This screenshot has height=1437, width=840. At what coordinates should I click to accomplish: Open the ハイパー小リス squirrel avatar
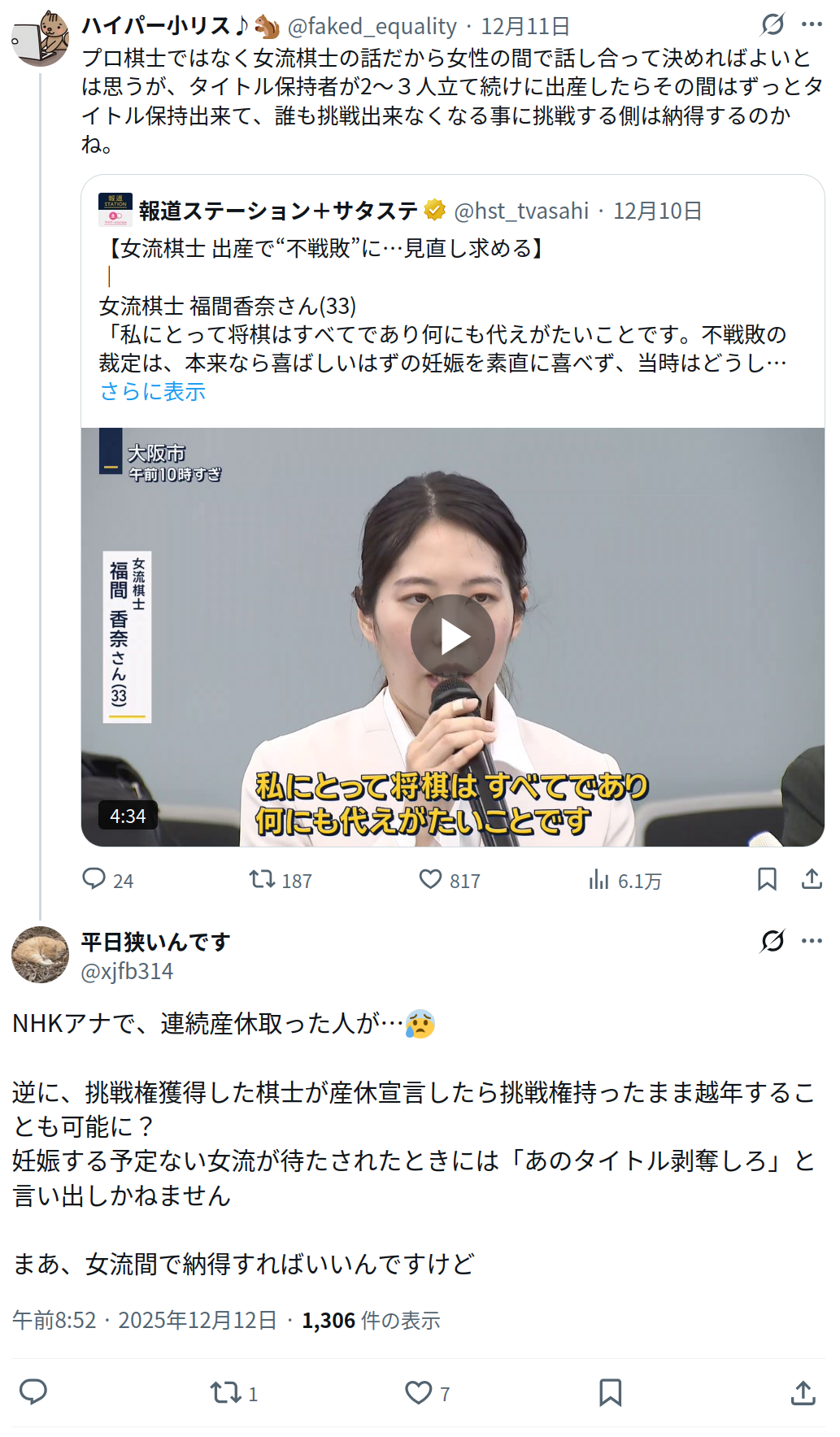[40, 37]
